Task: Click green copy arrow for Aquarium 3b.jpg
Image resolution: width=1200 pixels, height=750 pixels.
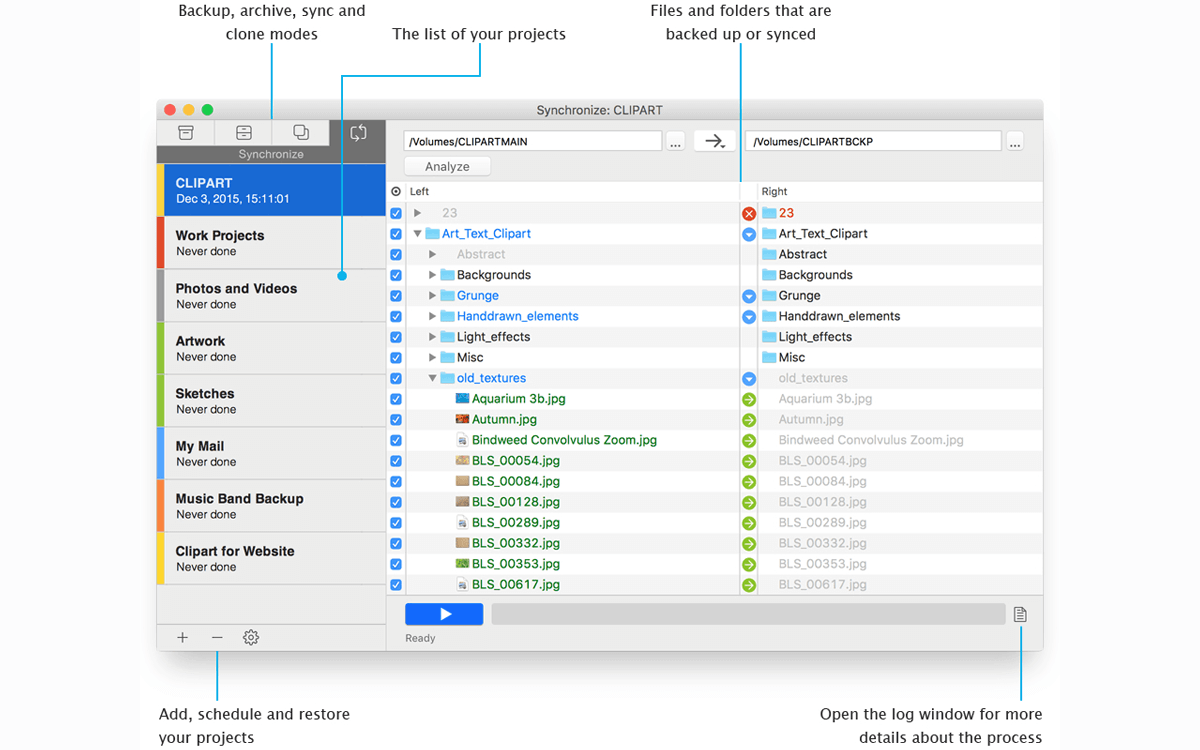Action: click(x=749, y=399)
